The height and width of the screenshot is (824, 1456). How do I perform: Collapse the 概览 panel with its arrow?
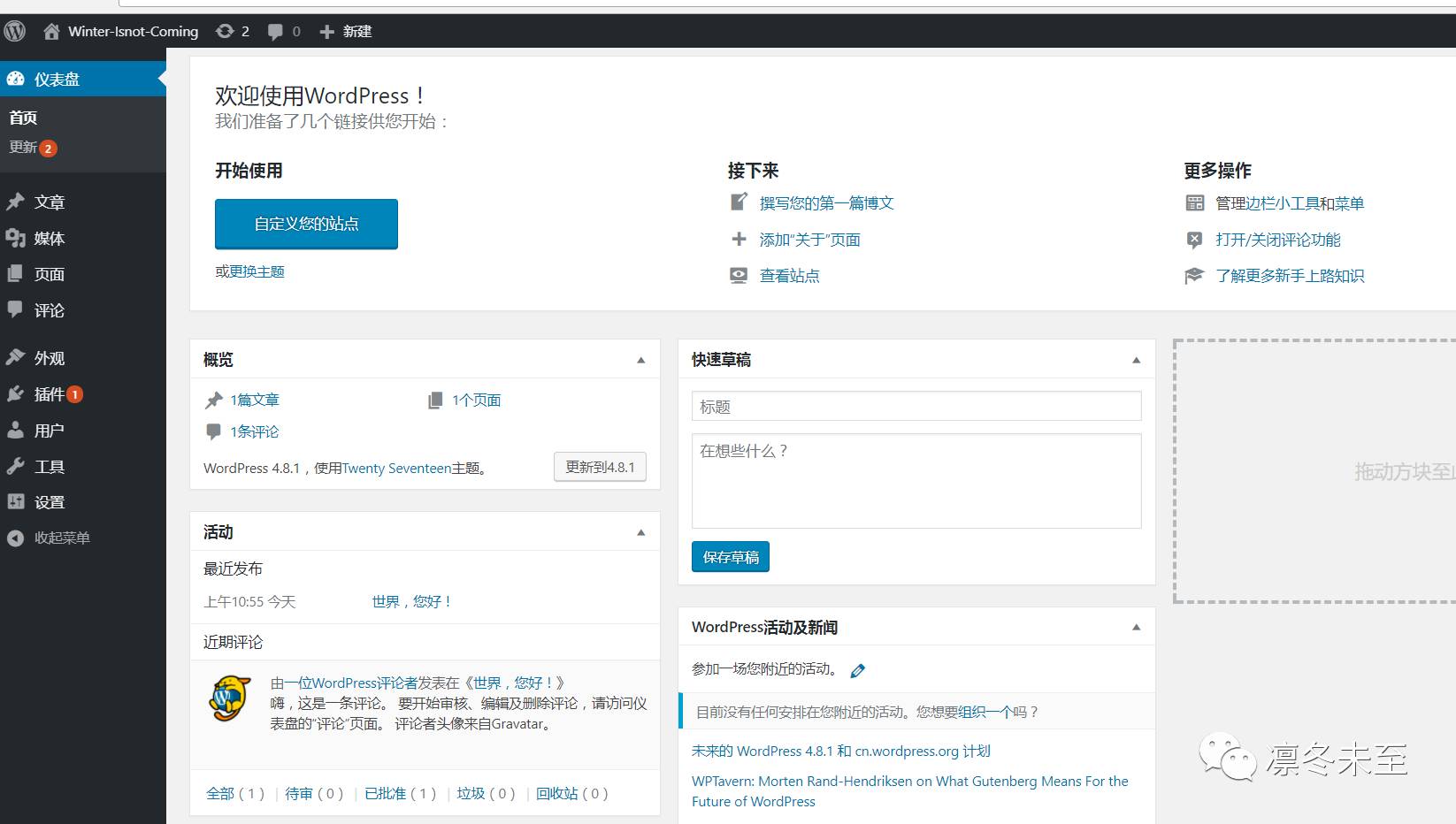[x=641, y=360]
